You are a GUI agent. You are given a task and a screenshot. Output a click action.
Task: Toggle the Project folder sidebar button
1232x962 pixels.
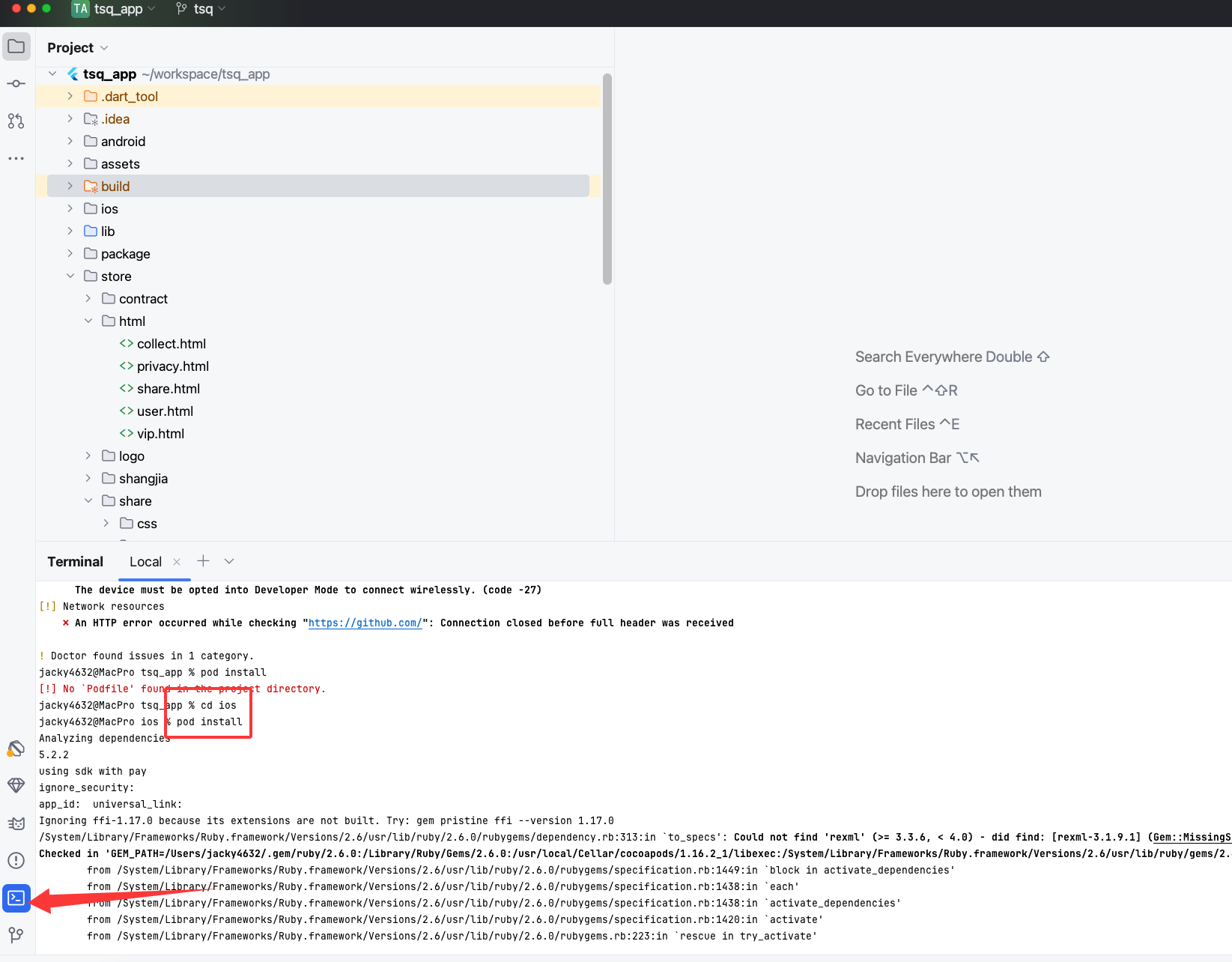(16, 46)
